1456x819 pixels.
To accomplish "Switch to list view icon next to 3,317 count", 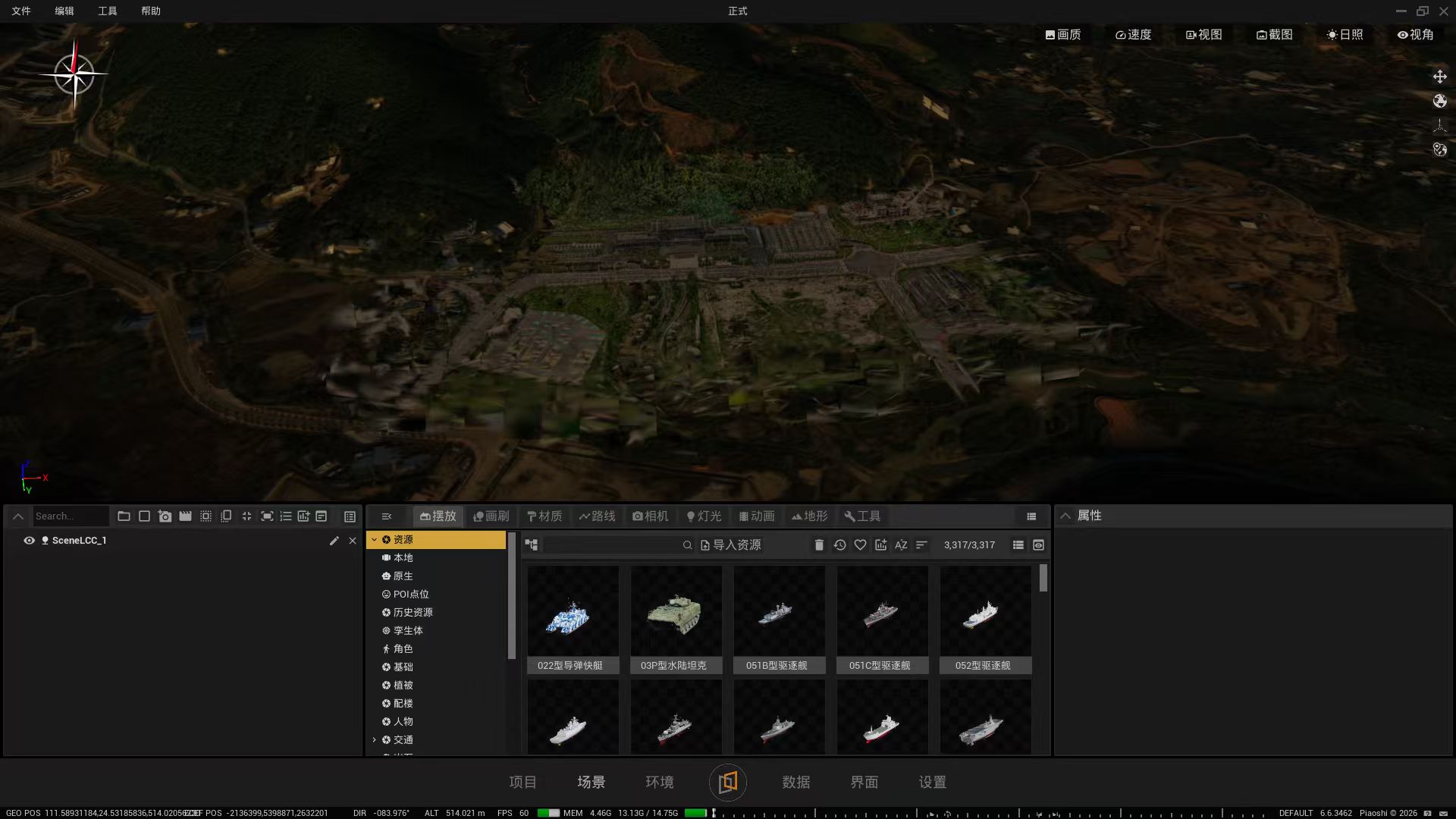I will [1018, 545].
